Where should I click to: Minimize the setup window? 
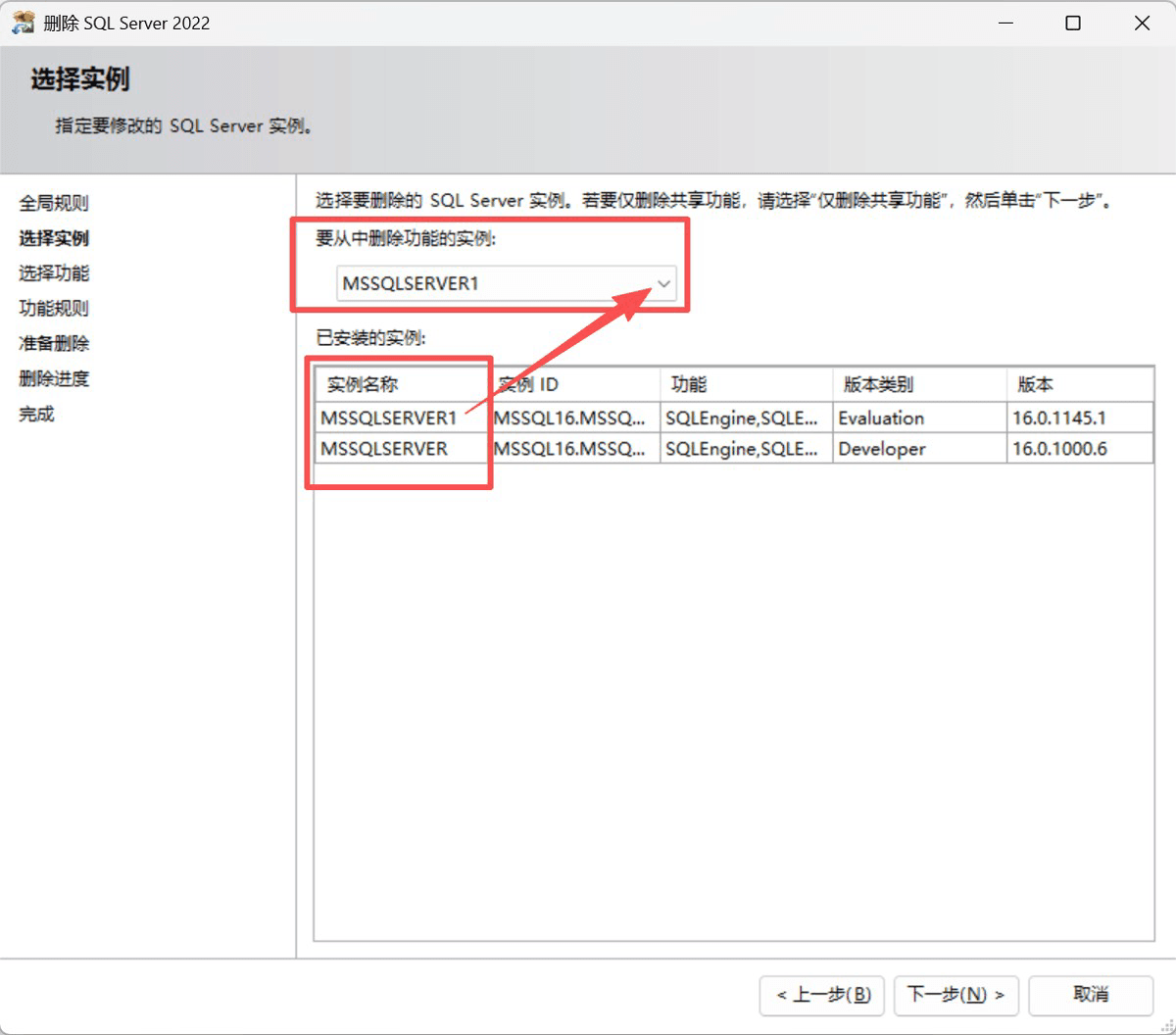(1004, 23)
